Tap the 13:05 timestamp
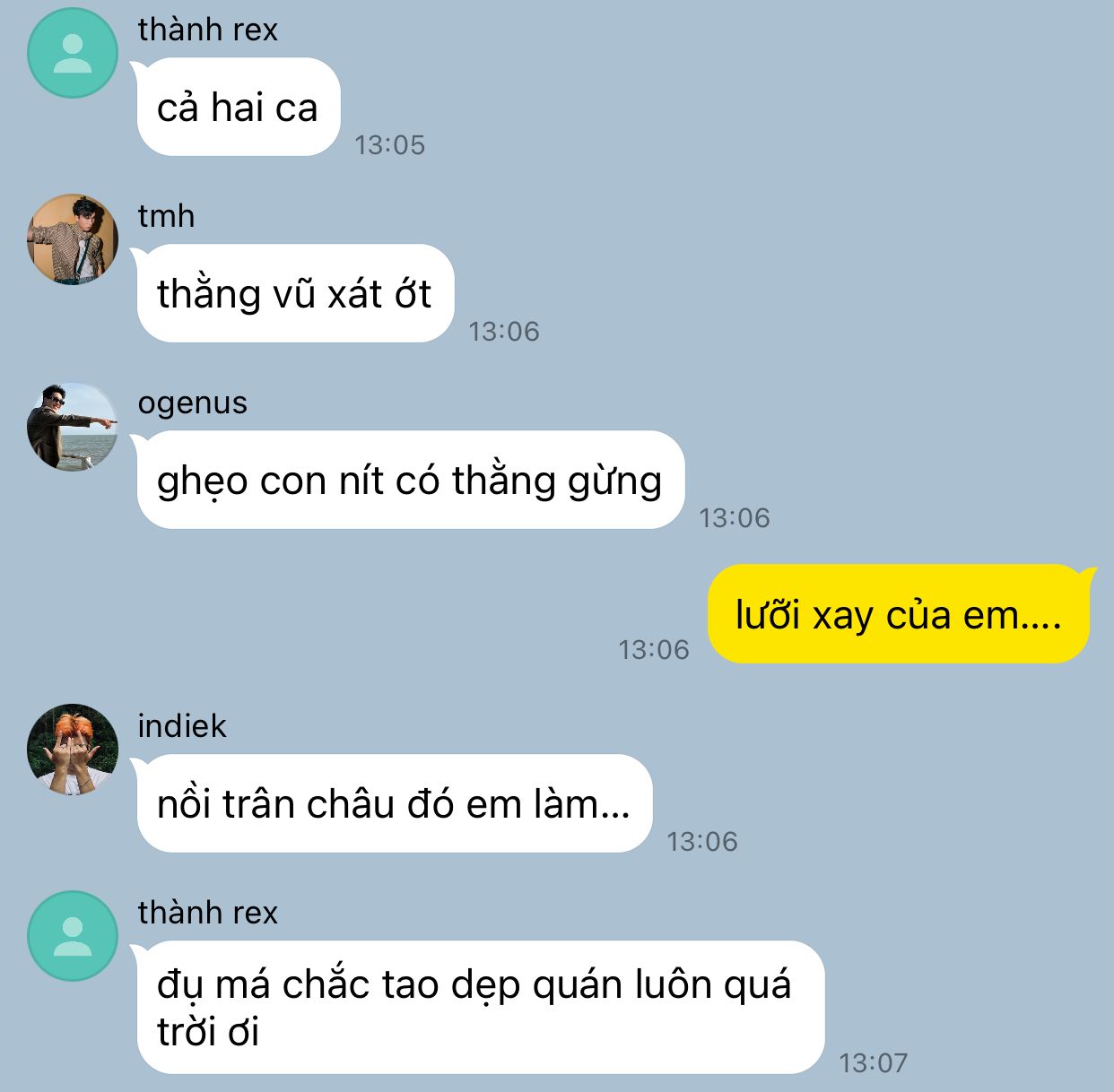 pyautogui.click(x=390, y=144)
